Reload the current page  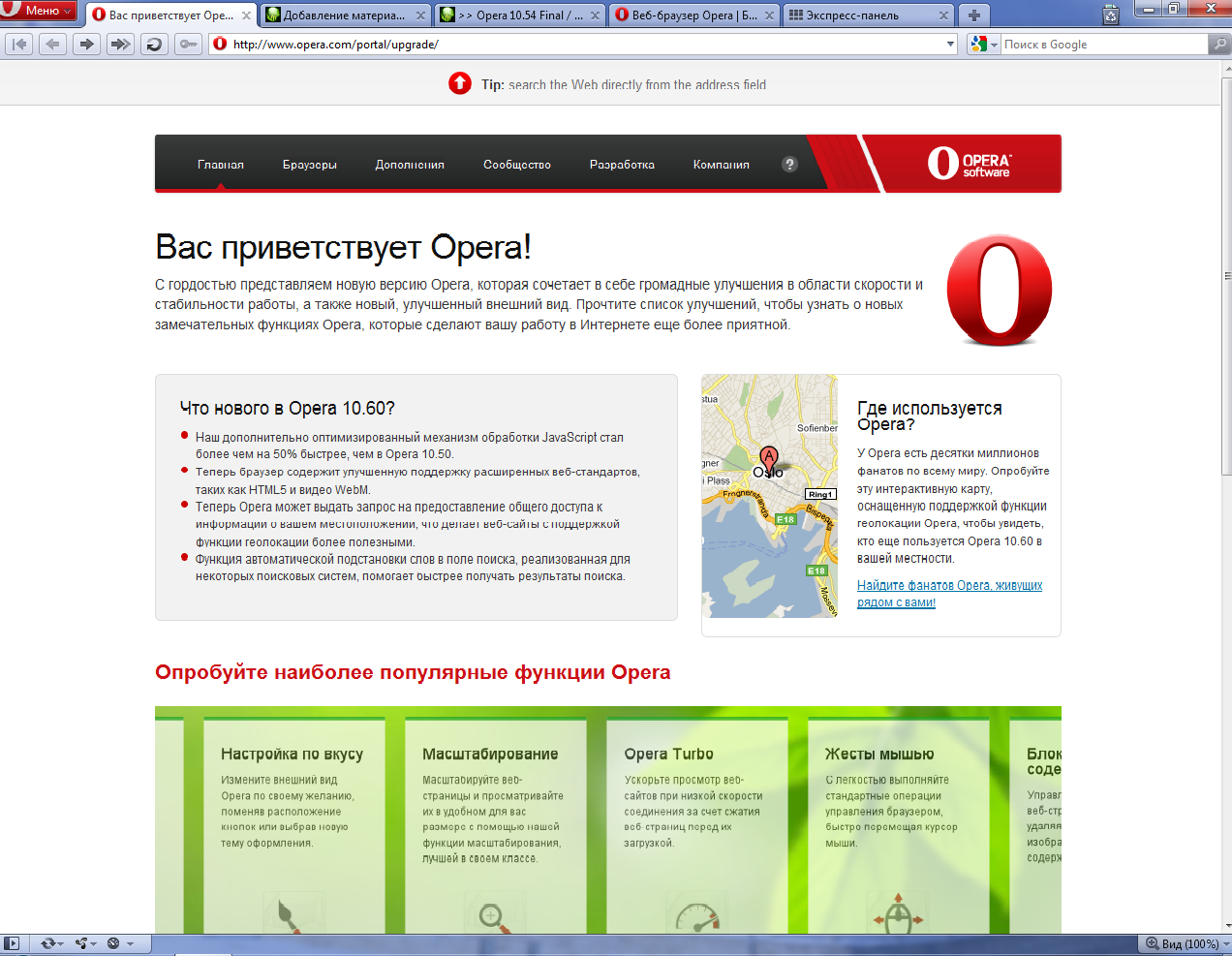click(154, 44)
